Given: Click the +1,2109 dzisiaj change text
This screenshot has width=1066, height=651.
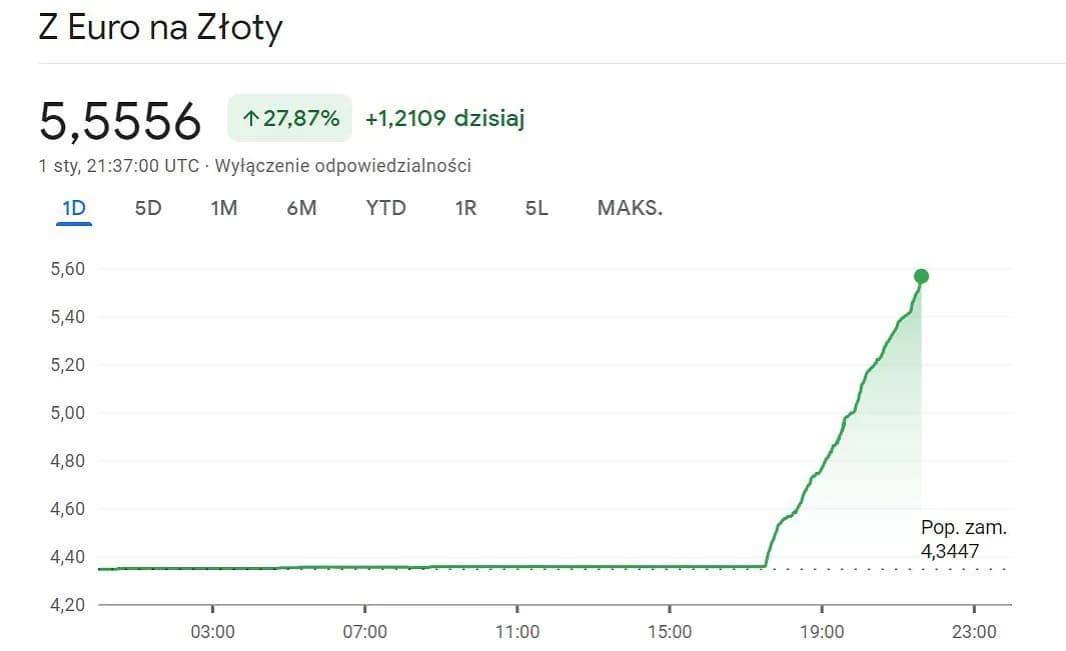Looking at the screenshot, I should 445,119.
